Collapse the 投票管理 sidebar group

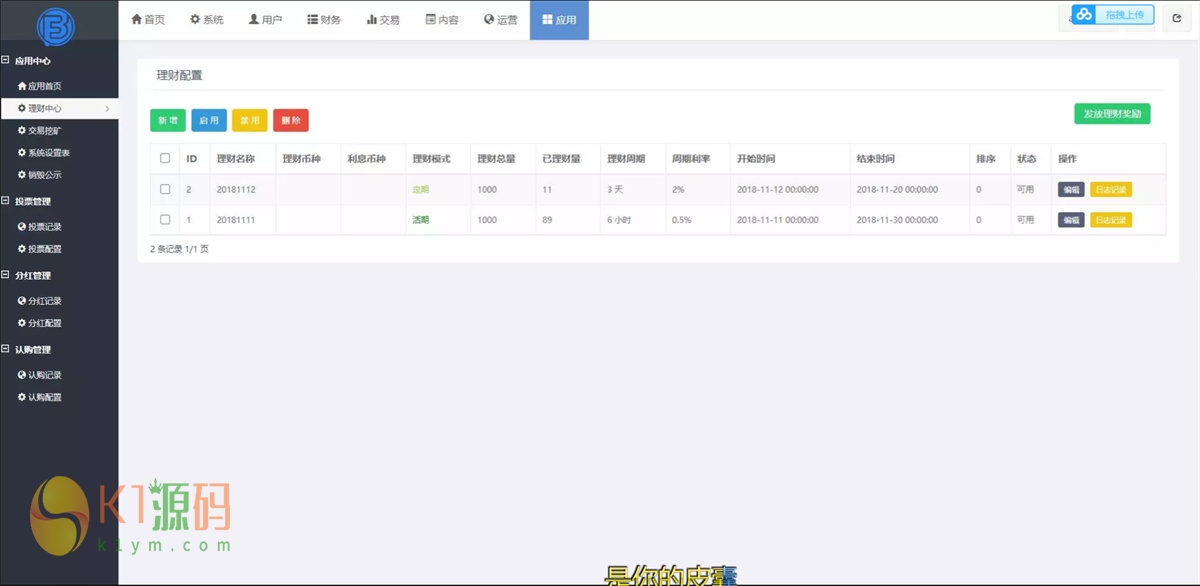(x=6, y=201)
